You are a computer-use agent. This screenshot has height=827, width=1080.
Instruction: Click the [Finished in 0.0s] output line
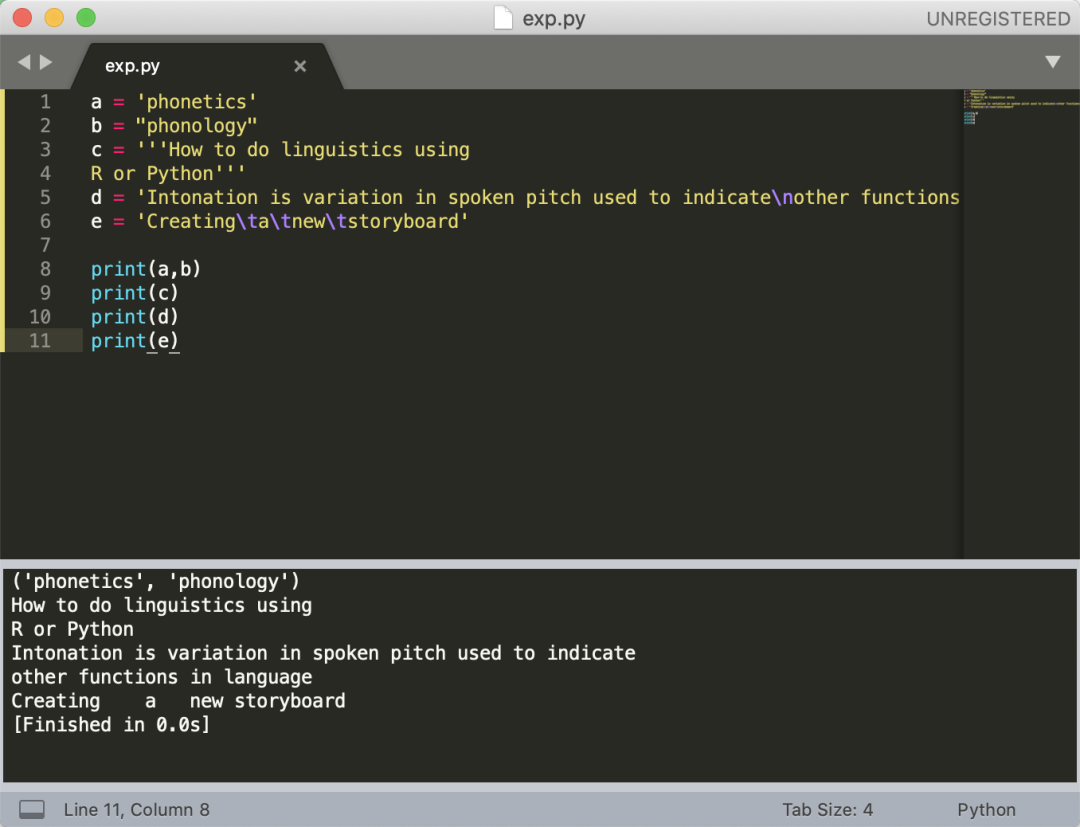click(111, 725)
